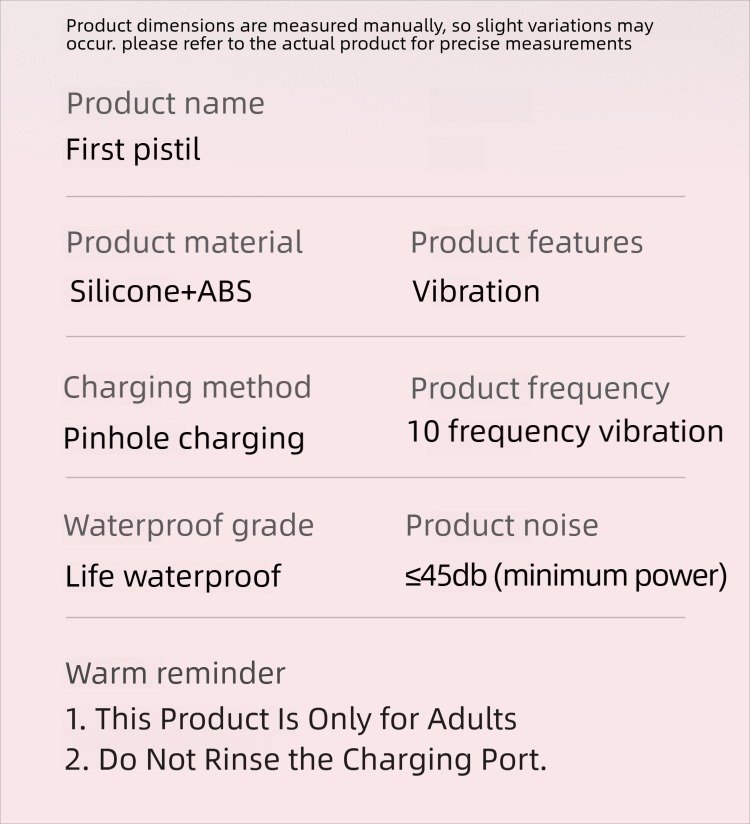This screenshot has height=824, width=750.
Task: Click the divider line above "Warm reminder"
Action: pos(375,618)
